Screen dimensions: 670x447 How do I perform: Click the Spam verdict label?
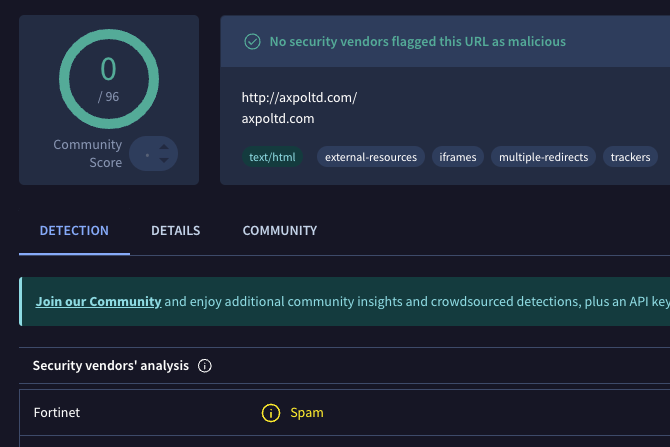(x=307, y=413)
